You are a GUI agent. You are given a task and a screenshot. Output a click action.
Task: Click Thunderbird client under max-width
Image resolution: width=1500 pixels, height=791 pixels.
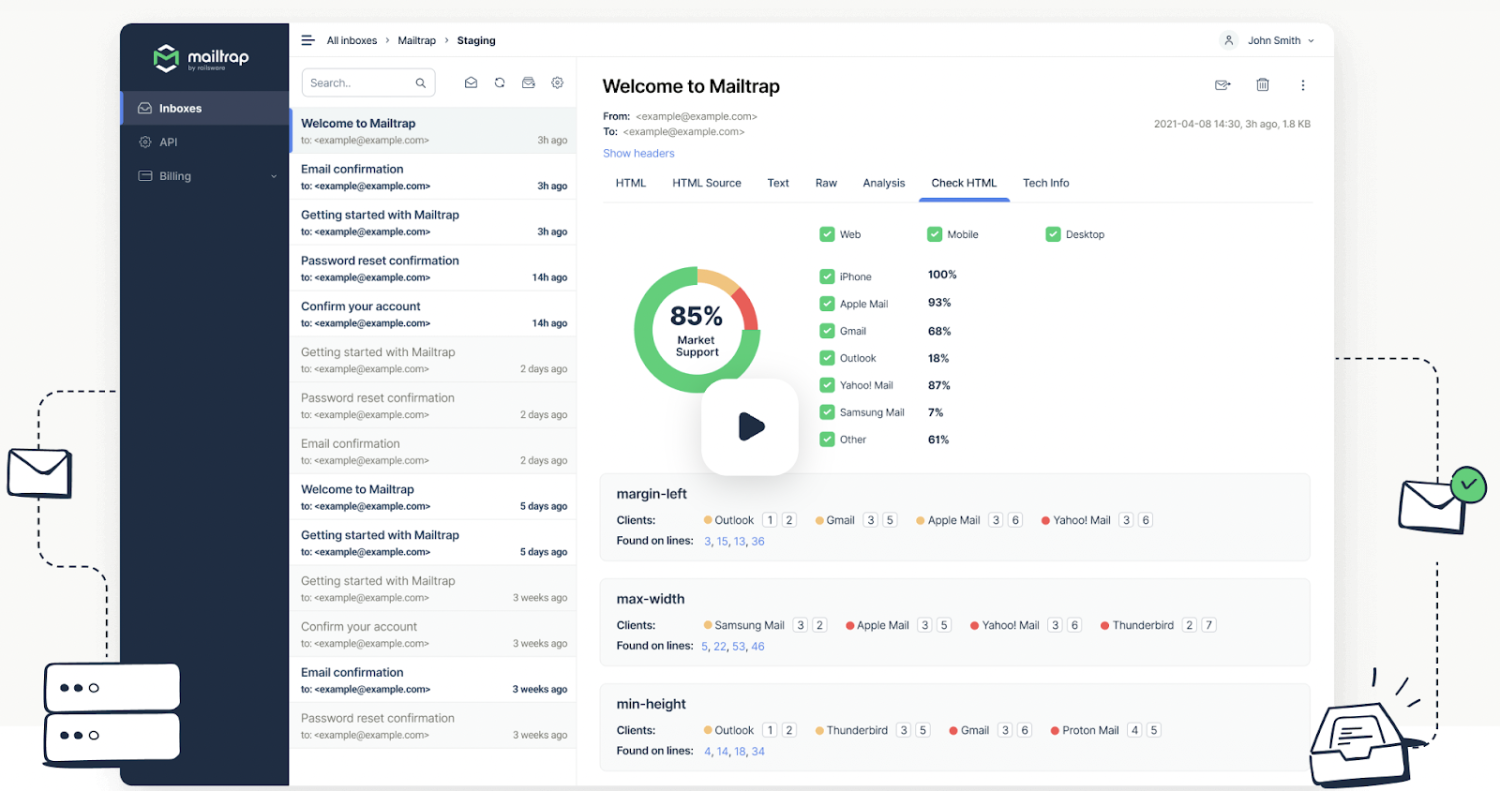[1142, 625]
